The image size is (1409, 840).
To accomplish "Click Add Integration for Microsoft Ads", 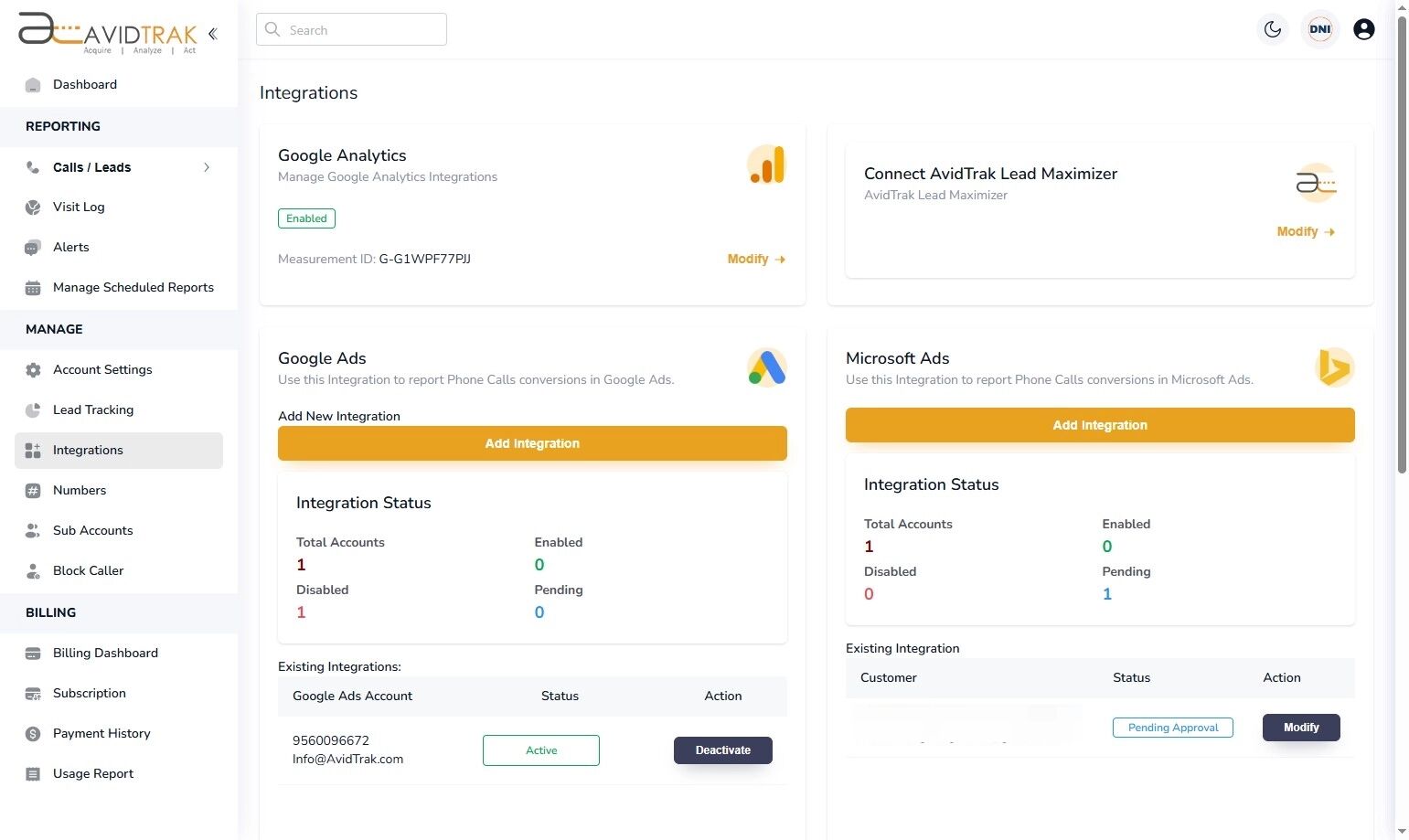I will point(1099,424).
